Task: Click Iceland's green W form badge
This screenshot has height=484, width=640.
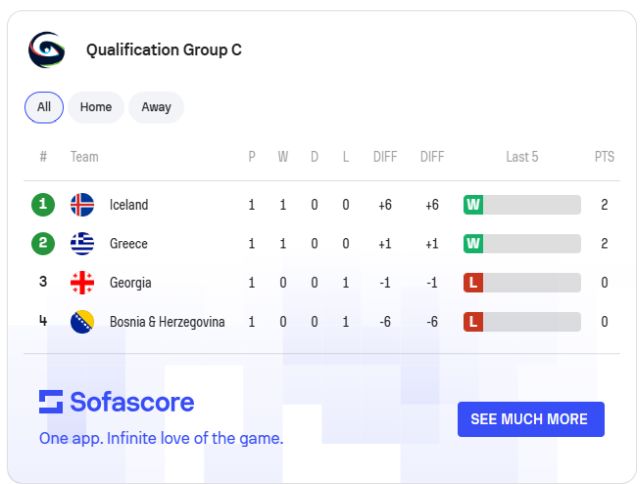Action: click(x=473, y=205)
